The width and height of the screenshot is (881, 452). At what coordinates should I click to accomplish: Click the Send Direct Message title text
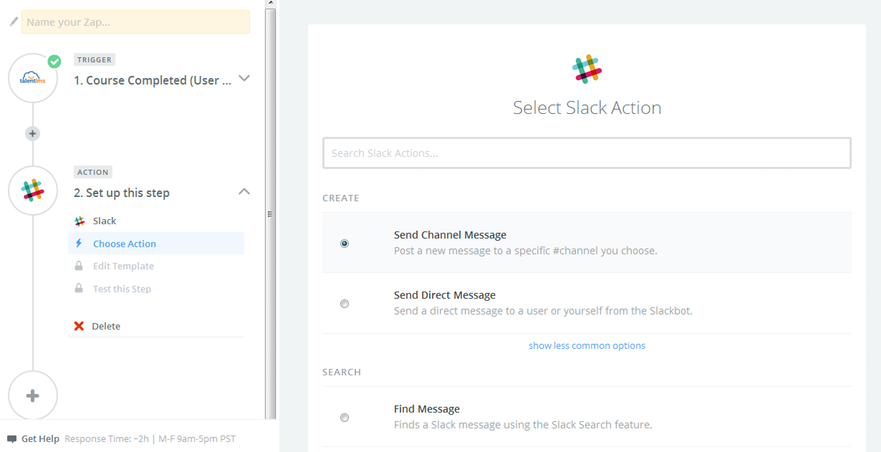click(x=444, y=295)
